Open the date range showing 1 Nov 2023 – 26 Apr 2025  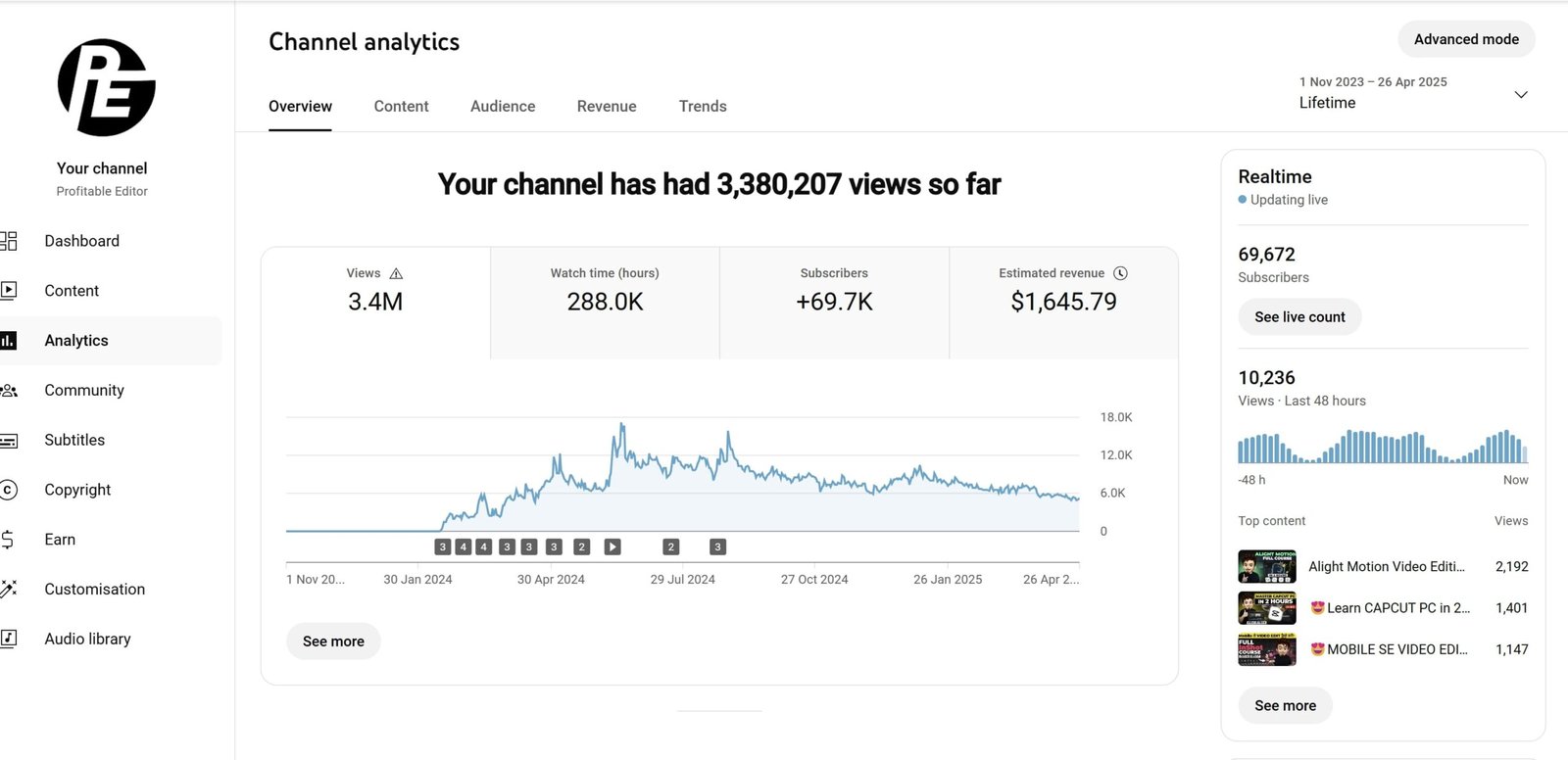coord(1373,82)
